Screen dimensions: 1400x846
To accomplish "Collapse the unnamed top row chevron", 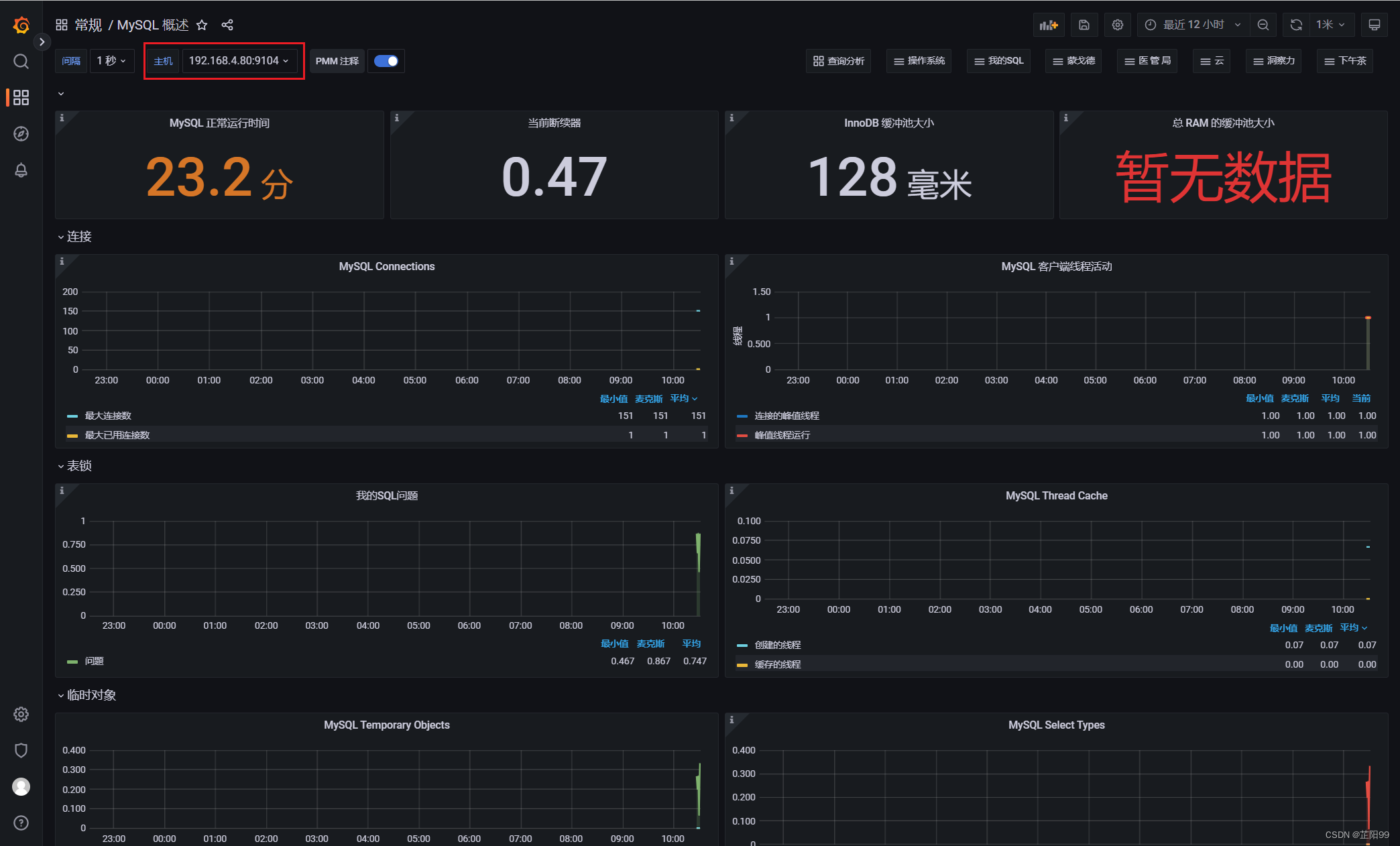I will click(61, 94).
